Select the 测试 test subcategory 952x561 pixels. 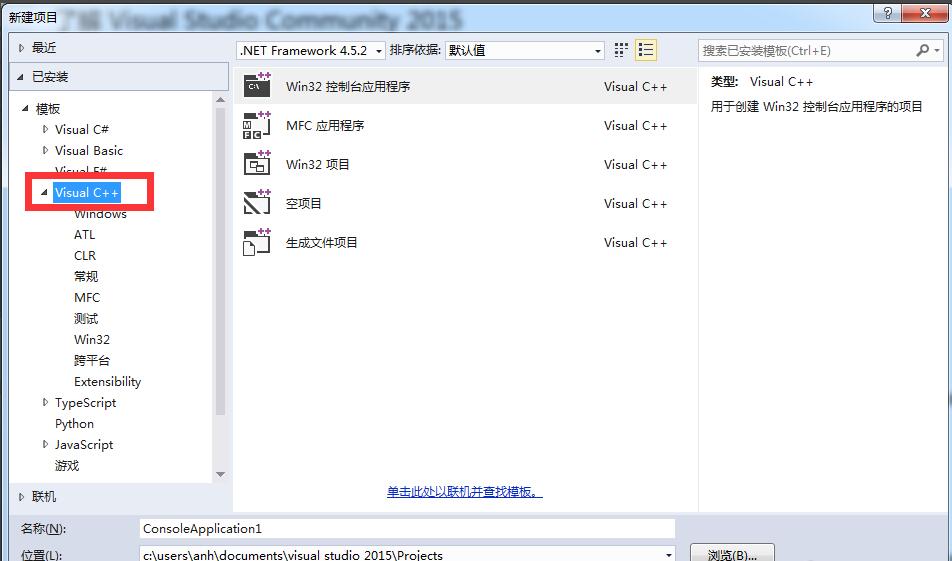(x=86, y=318)
